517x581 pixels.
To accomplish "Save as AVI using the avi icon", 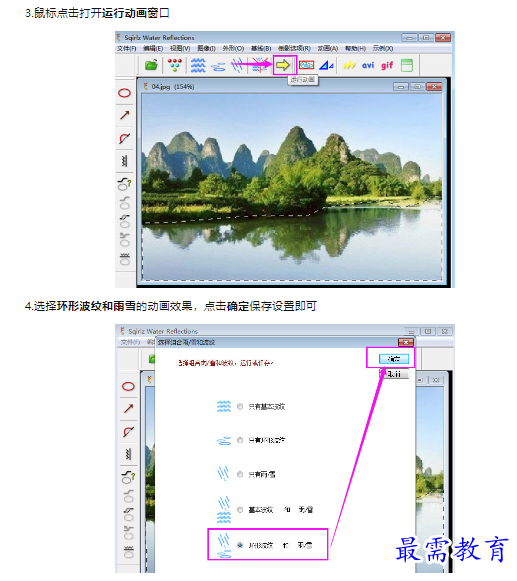I will tap(368, 65).
